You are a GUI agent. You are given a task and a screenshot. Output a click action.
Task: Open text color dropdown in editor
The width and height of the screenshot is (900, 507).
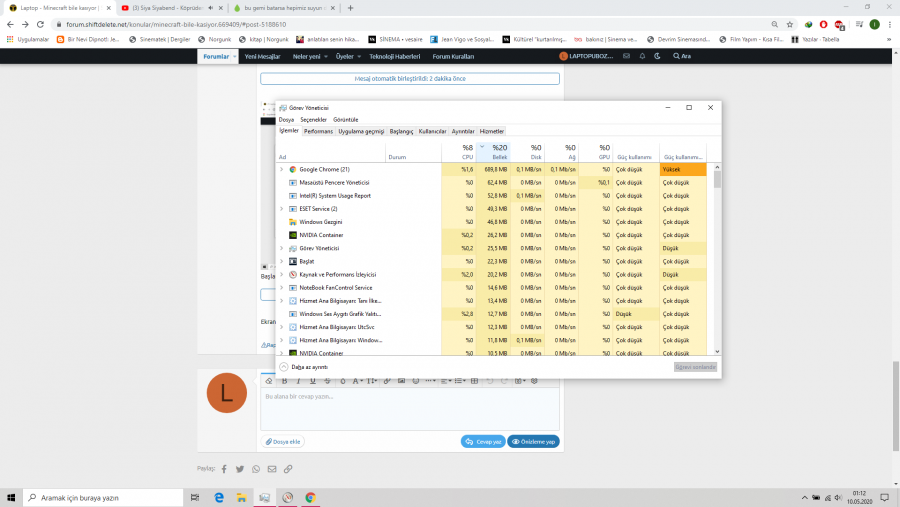point(357,381)
